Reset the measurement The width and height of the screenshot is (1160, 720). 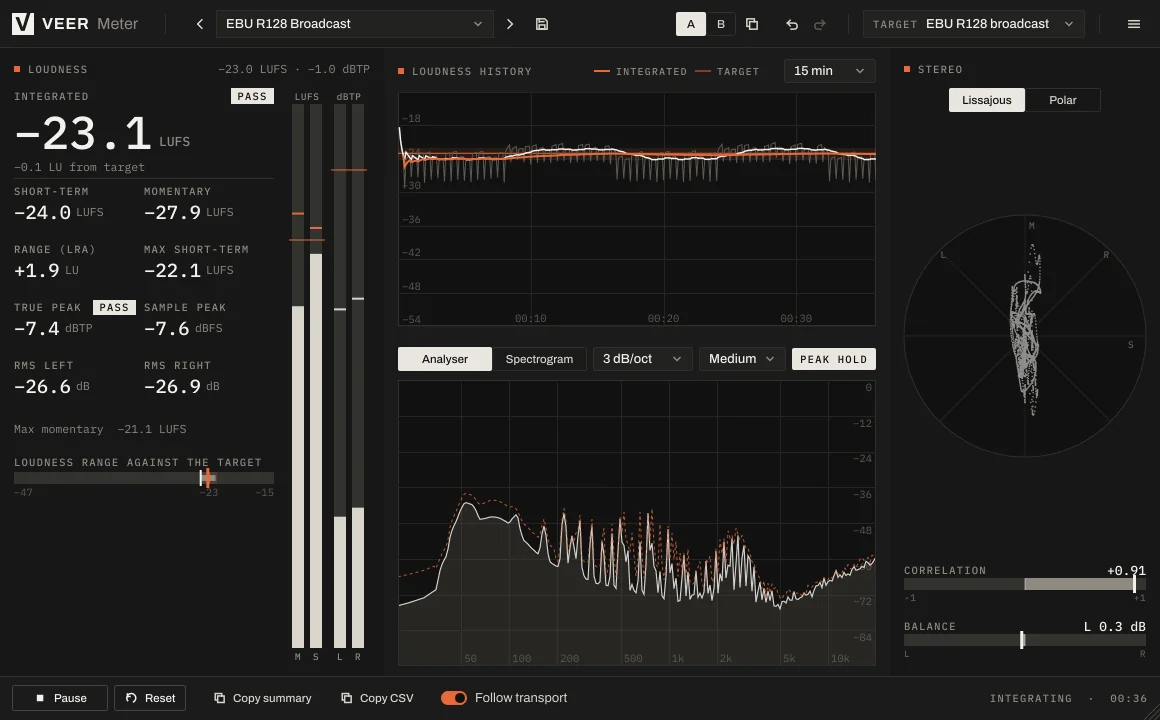150,698
